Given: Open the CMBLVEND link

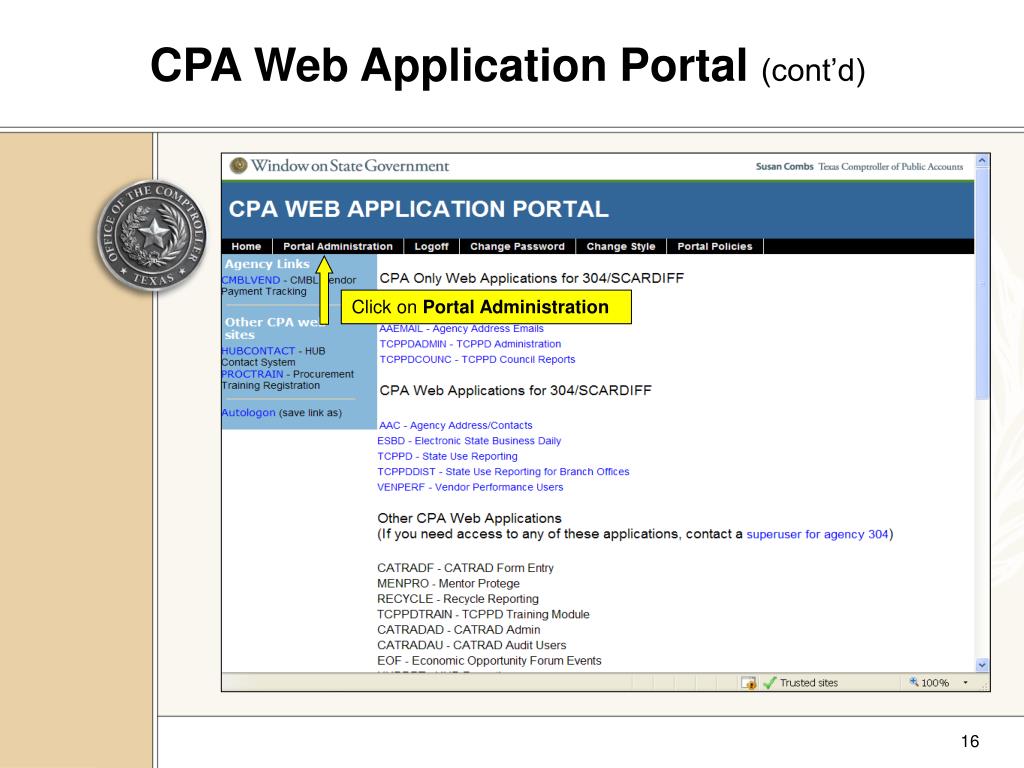Looking at the screenshot, I should [x=251, y=280].
